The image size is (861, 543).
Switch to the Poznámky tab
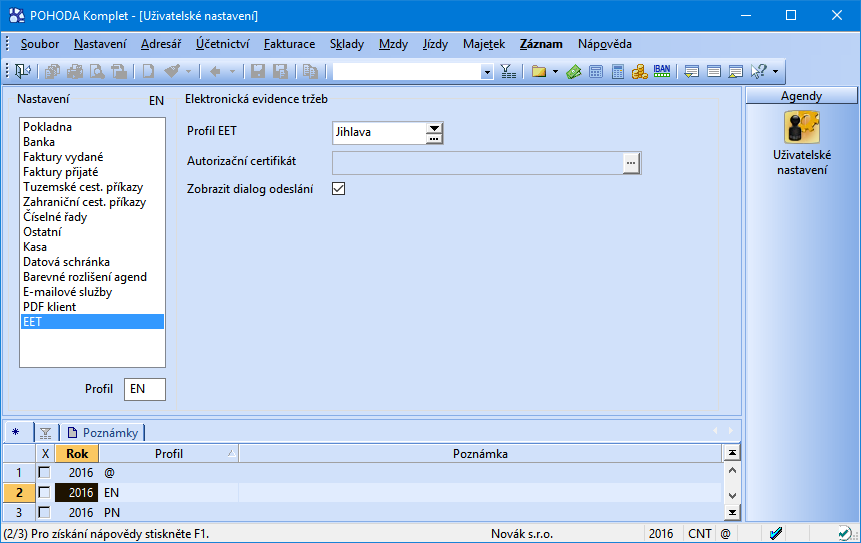103,433
